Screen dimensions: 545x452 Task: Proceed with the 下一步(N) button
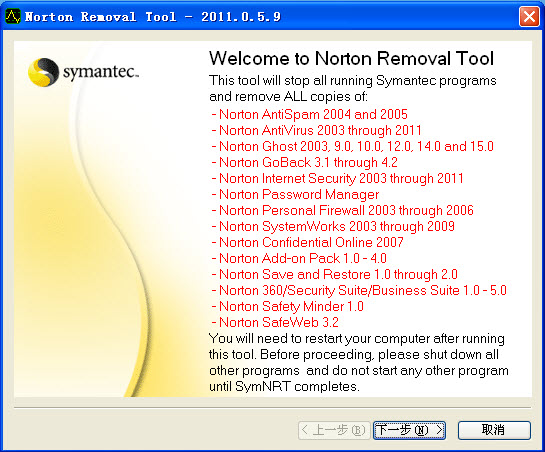click(409, 430)
